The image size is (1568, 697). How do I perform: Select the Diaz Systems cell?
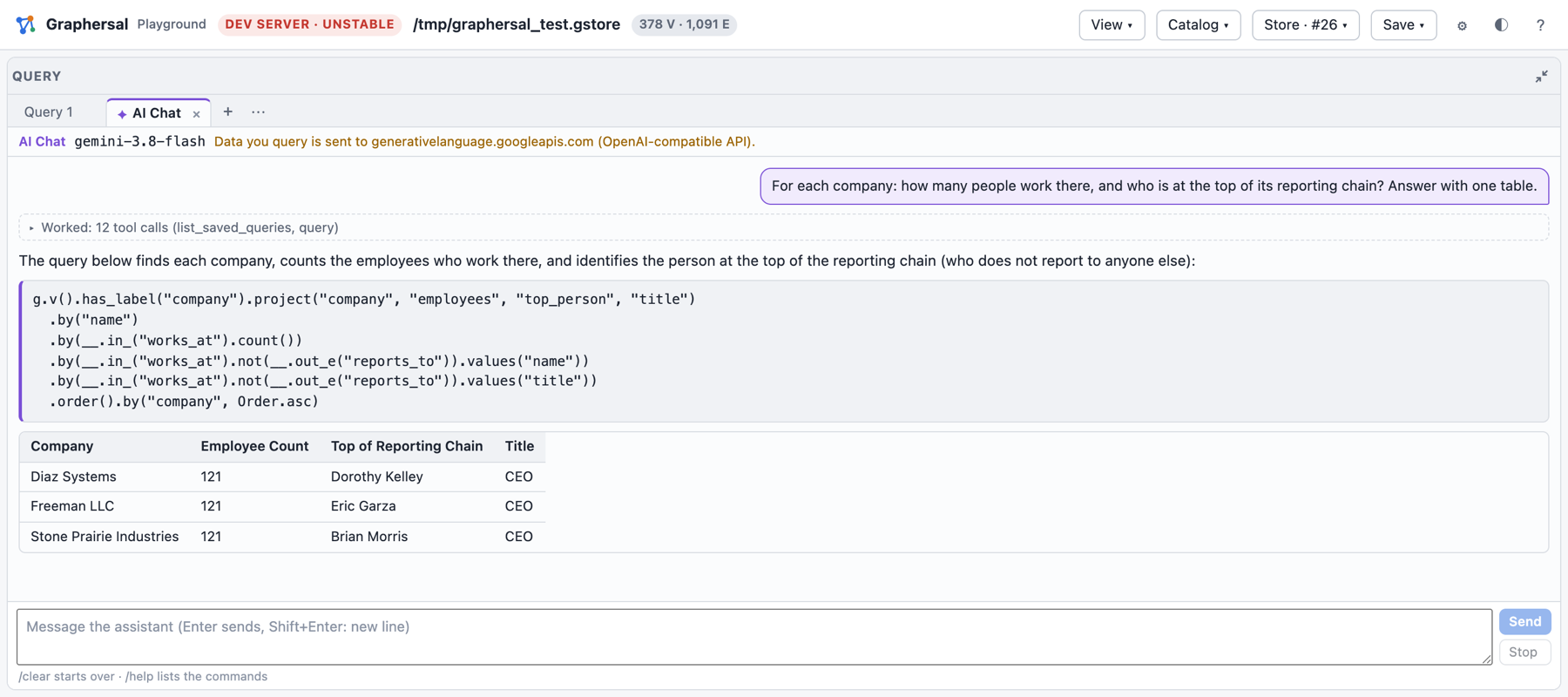click(73, 477)
